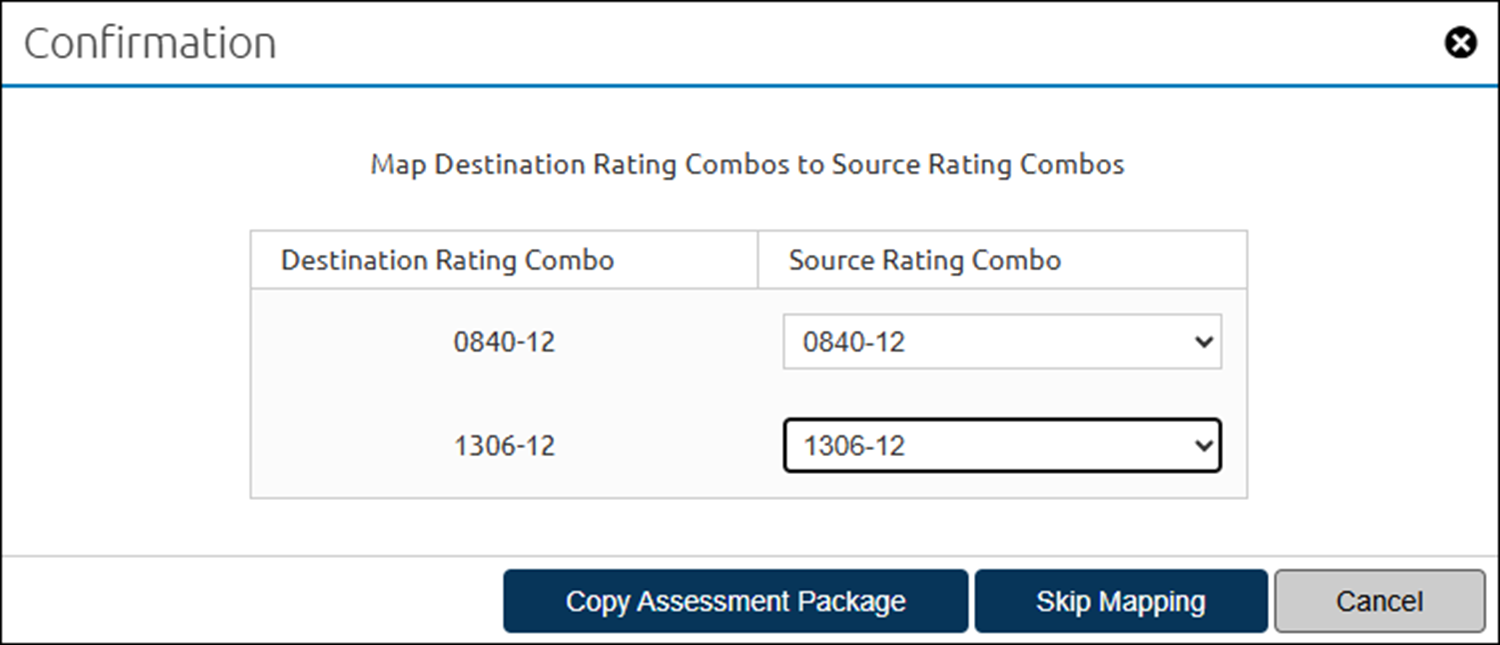Screen dimensions: 1500x645
Task: Open the Source Rating Combo dropdown for 0840-12
Action: pyautogui.click(x=1002, y=342)
